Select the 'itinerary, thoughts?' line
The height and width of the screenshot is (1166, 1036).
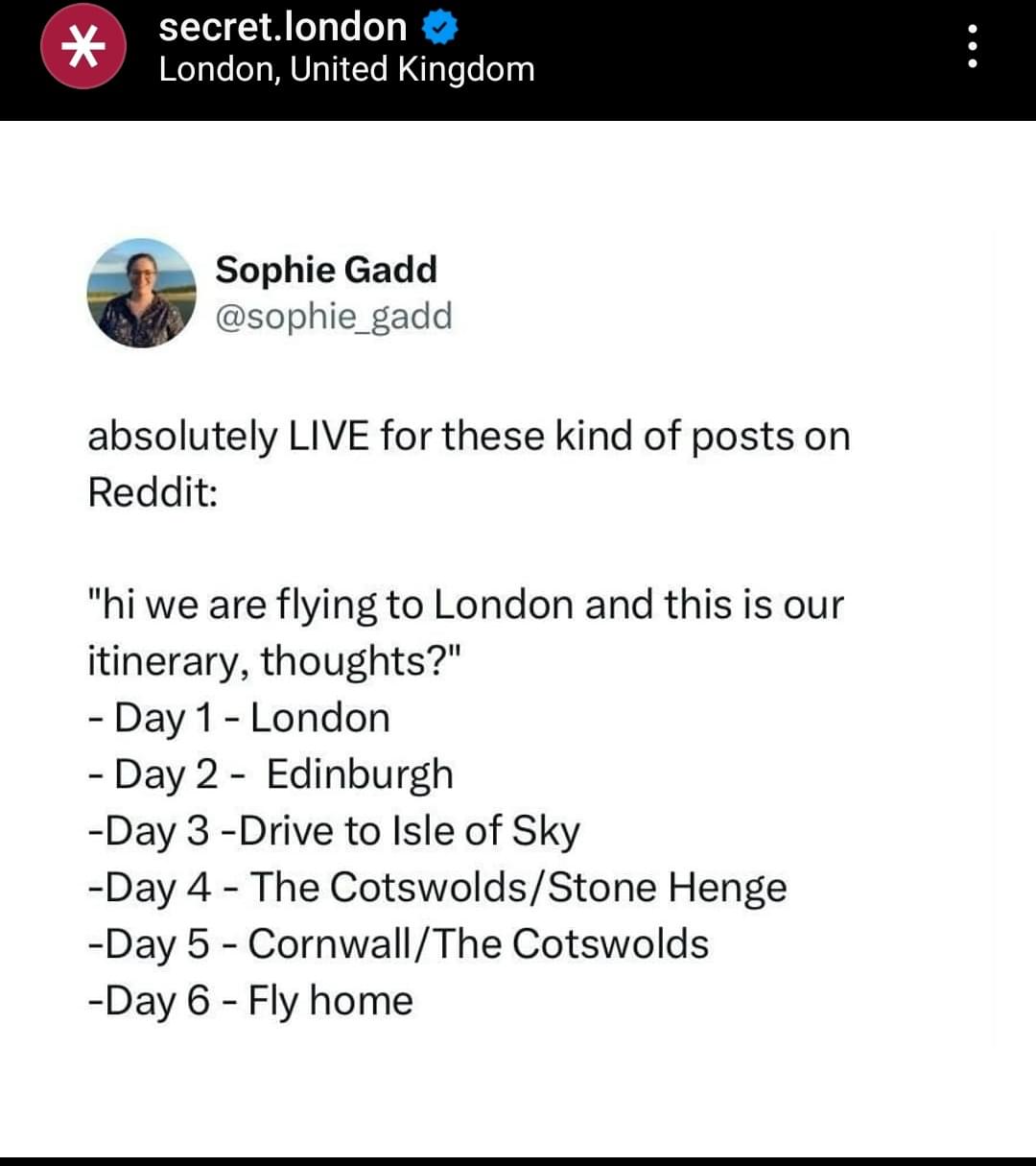pos(275,661)
